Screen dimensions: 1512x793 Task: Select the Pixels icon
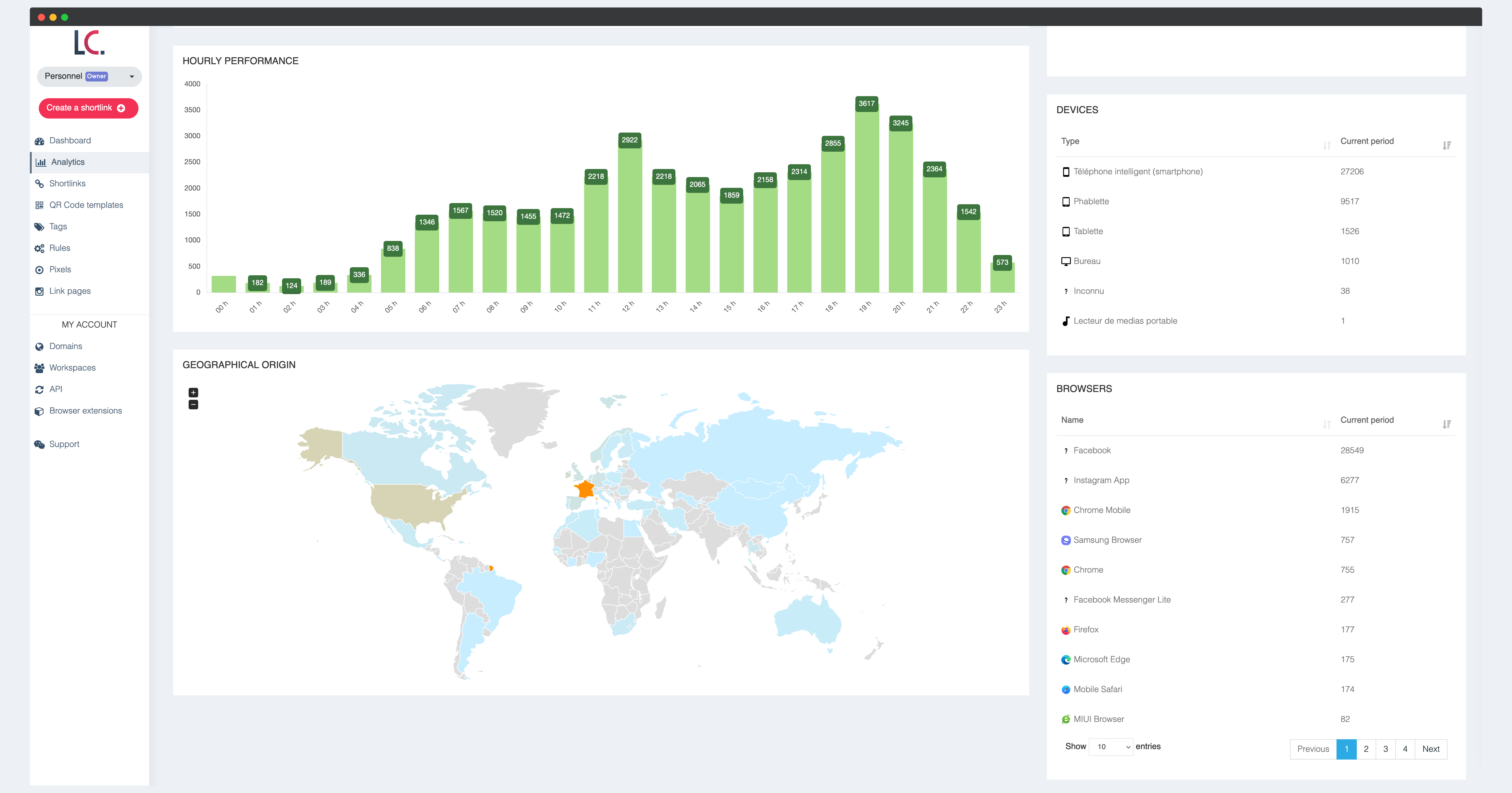point(39,269)
